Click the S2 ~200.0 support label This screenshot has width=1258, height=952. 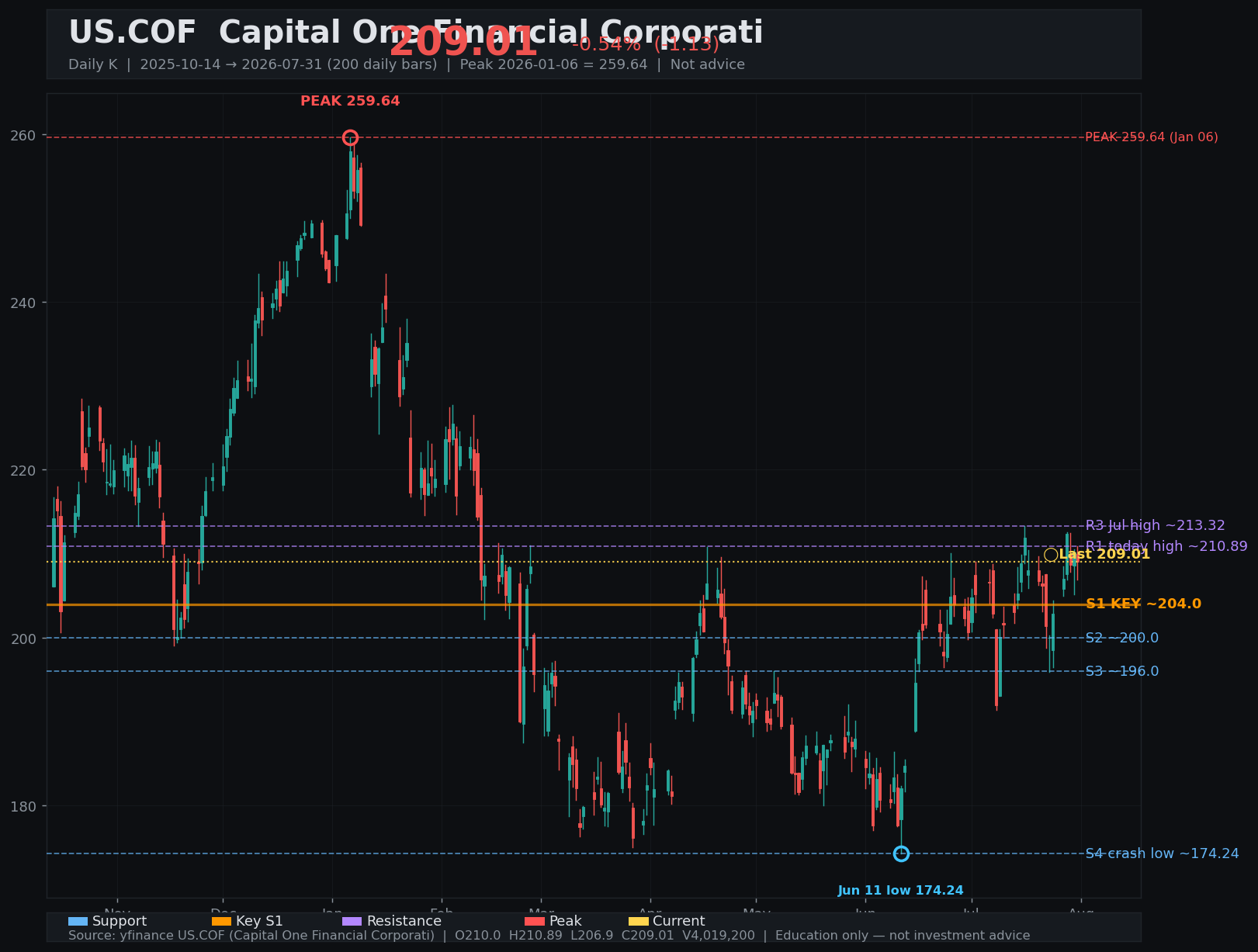[x=1122, y=638]
